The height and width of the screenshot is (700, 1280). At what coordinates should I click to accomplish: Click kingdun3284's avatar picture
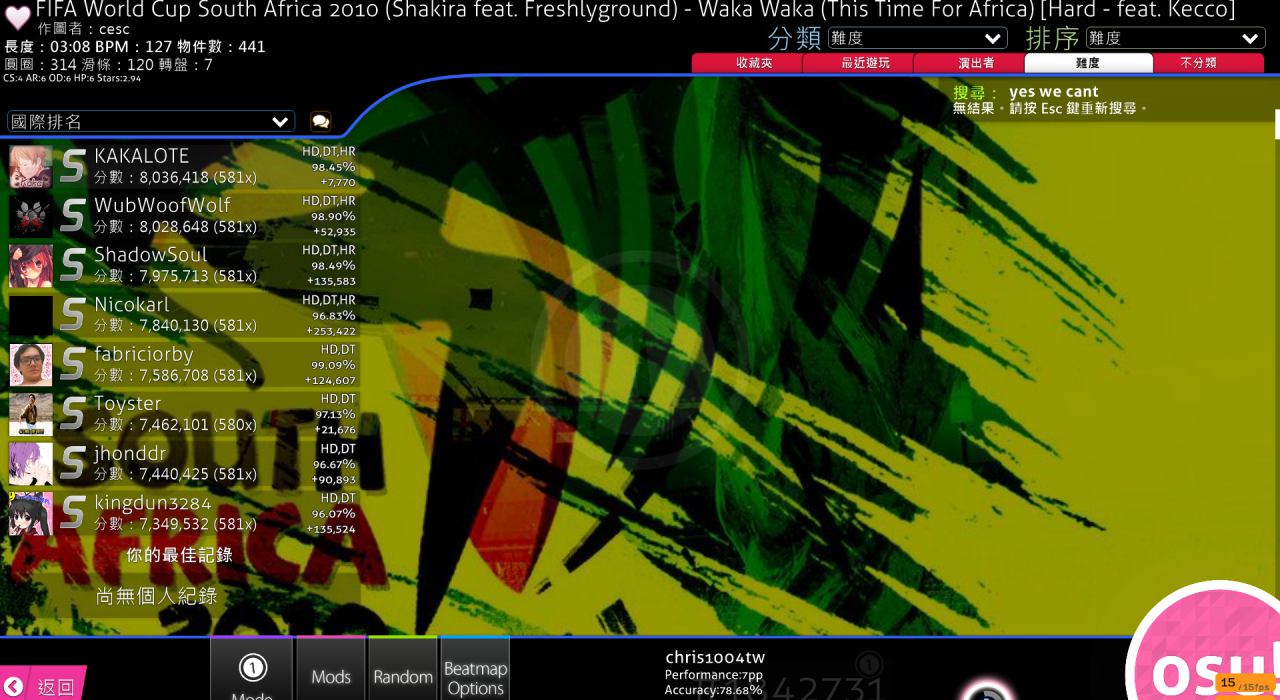31,513
